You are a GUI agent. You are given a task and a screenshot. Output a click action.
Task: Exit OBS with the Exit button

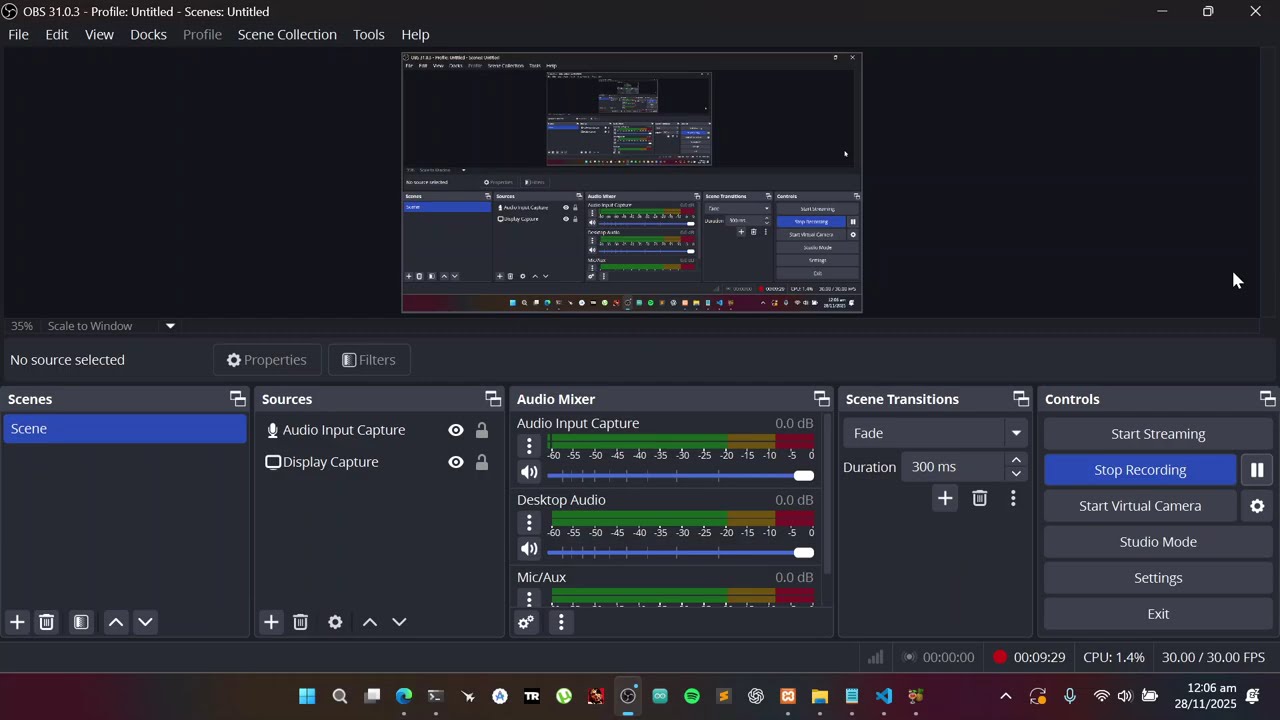pyautogui.click(x=1158, y=614)
